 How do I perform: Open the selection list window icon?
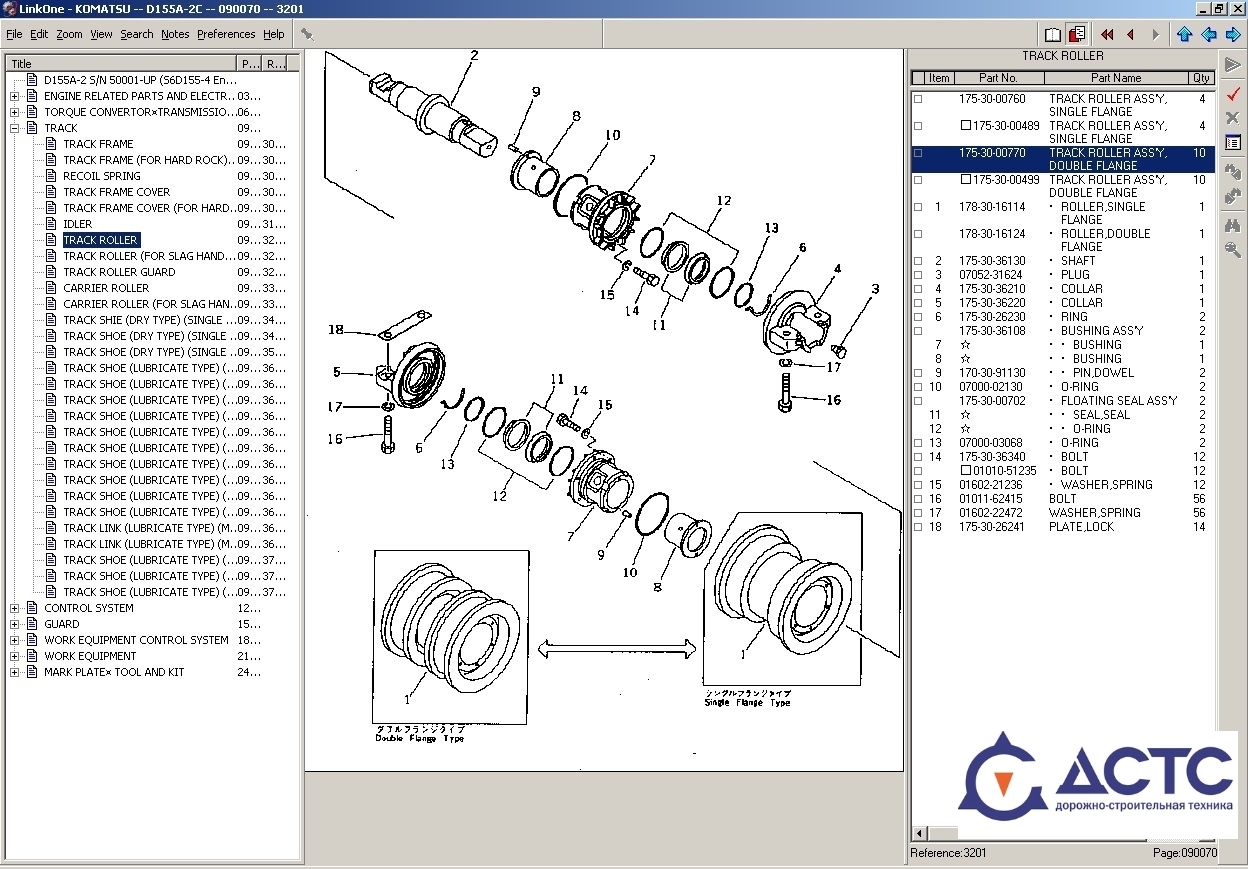1233,143
